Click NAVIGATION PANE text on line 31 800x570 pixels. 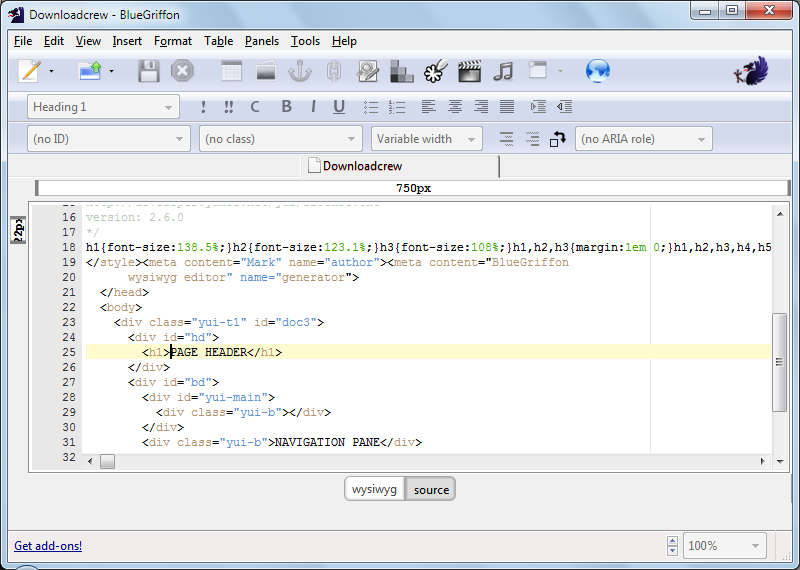pos(327,442)
